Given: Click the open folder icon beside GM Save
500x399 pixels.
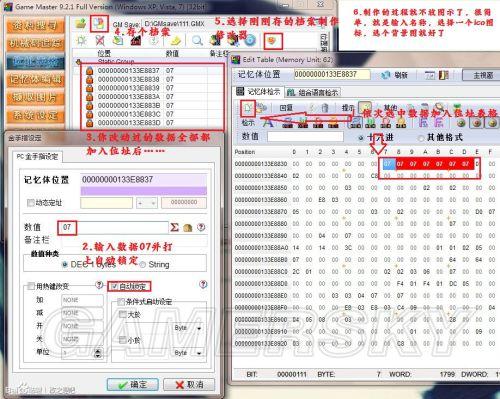Looking at the screenshot, I should 81,24.
